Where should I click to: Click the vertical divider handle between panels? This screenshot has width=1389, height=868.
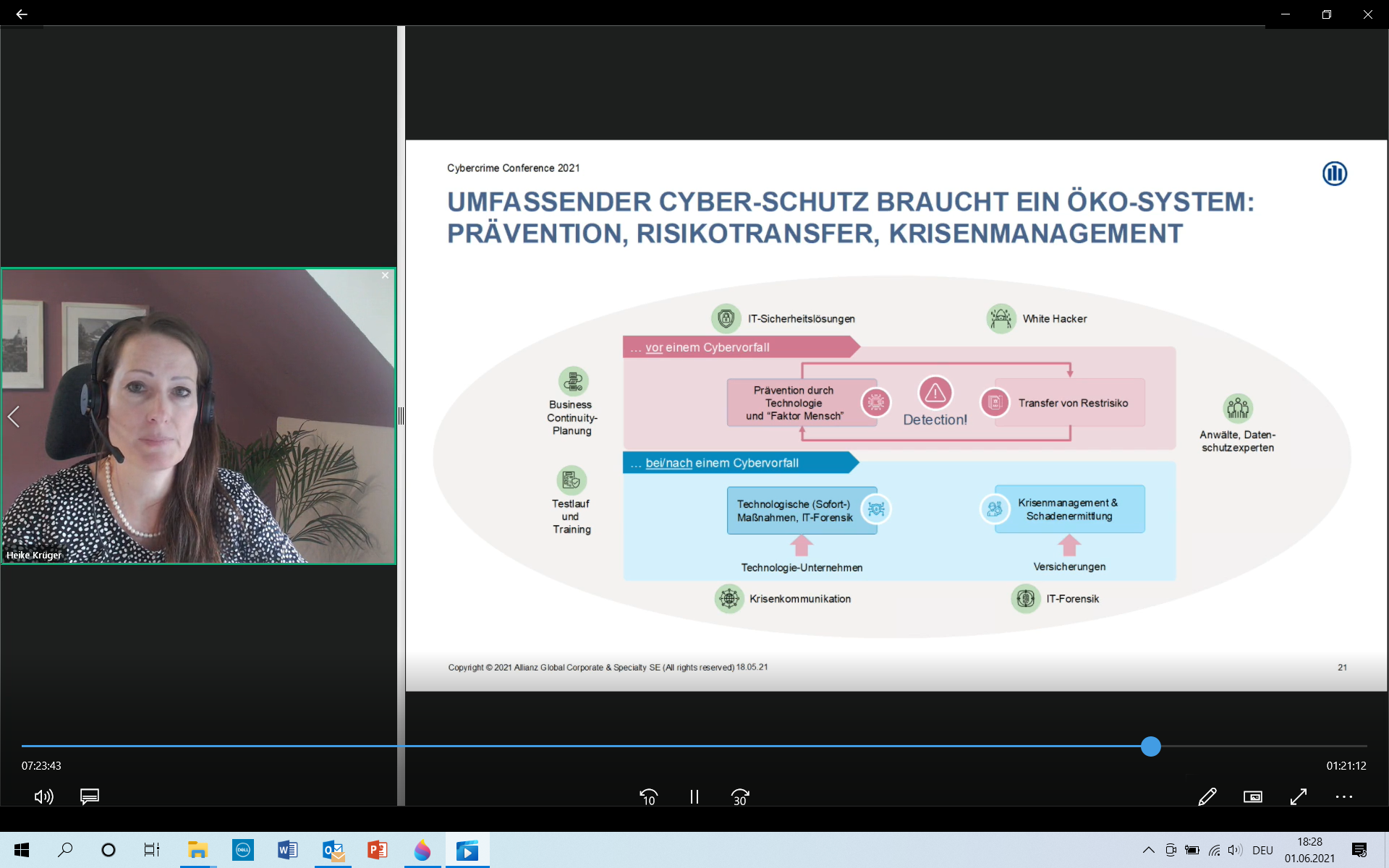[x=401, y=416]
